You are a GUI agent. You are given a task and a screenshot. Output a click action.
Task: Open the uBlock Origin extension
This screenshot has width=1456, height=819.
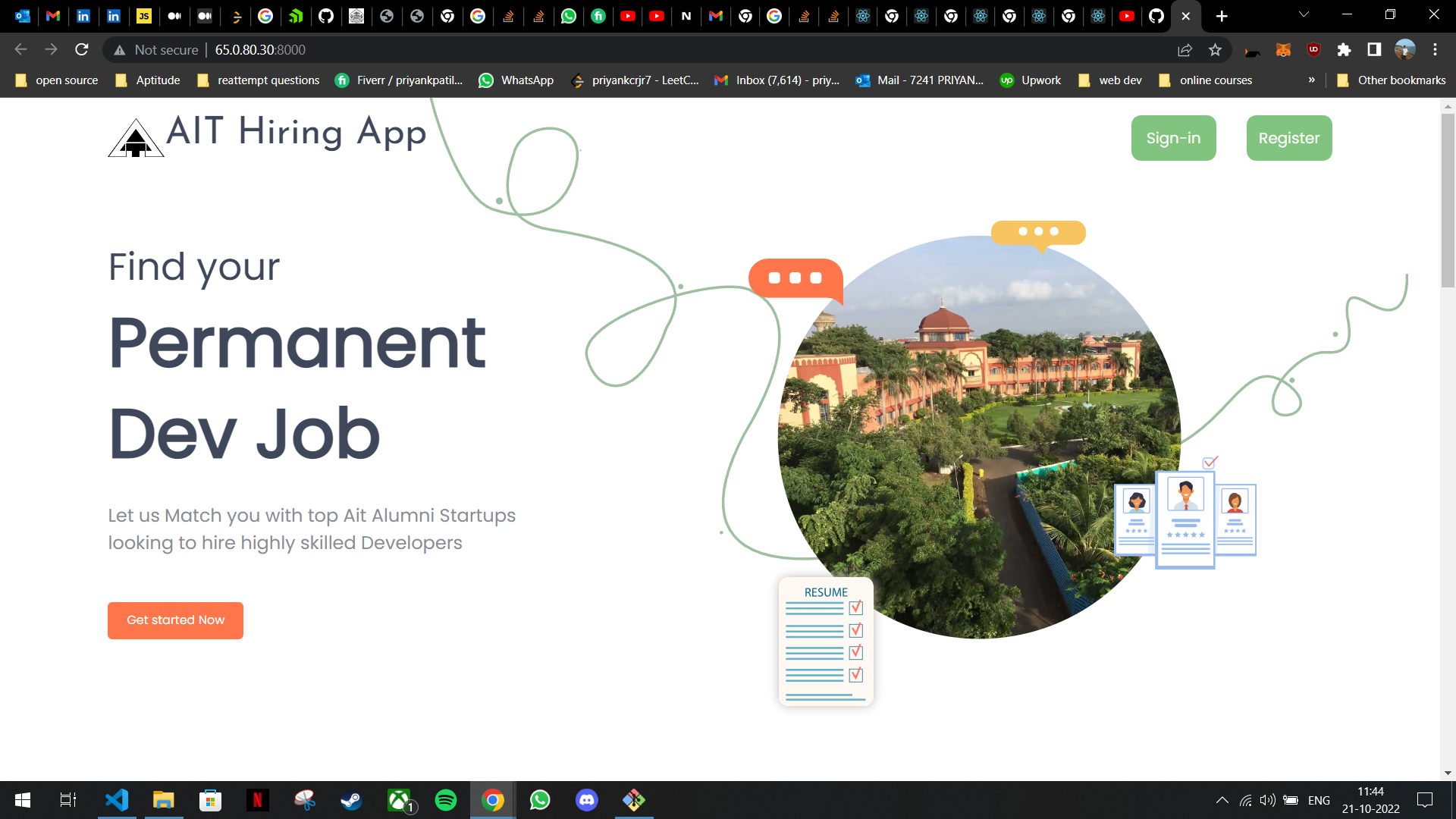point(1314,50)
